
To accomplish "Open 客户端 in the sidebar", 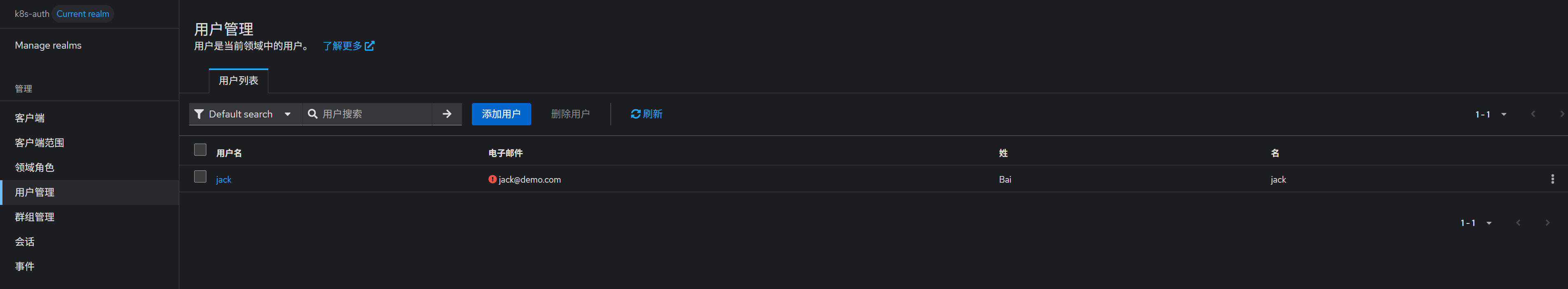I will click(30, 117).
